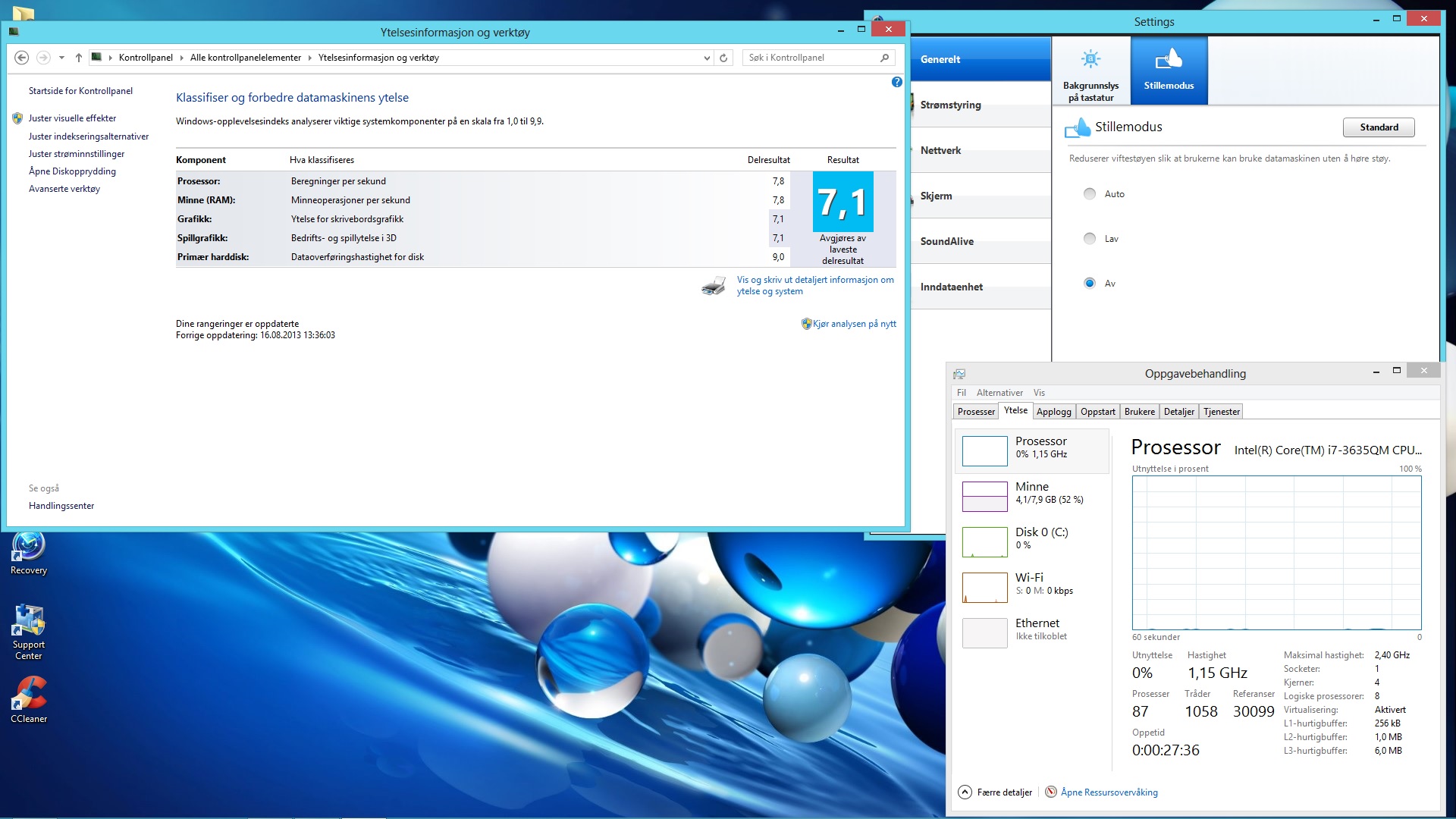Open Åpne Ressursovervåking link
Viewport: 1456px width, 819px height.
[1109, 792]
